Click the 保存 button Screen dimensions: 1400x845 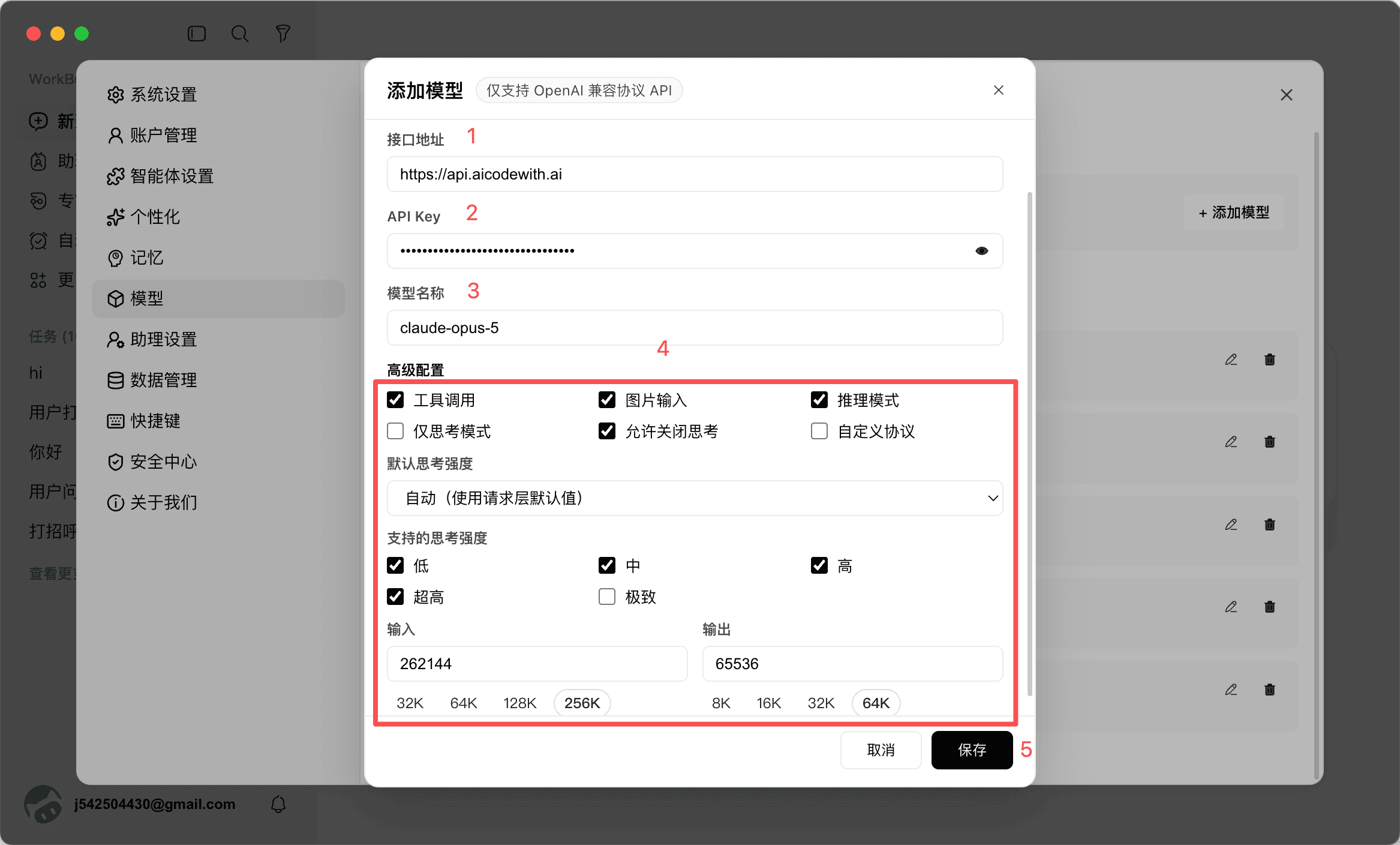click(972, 750)
